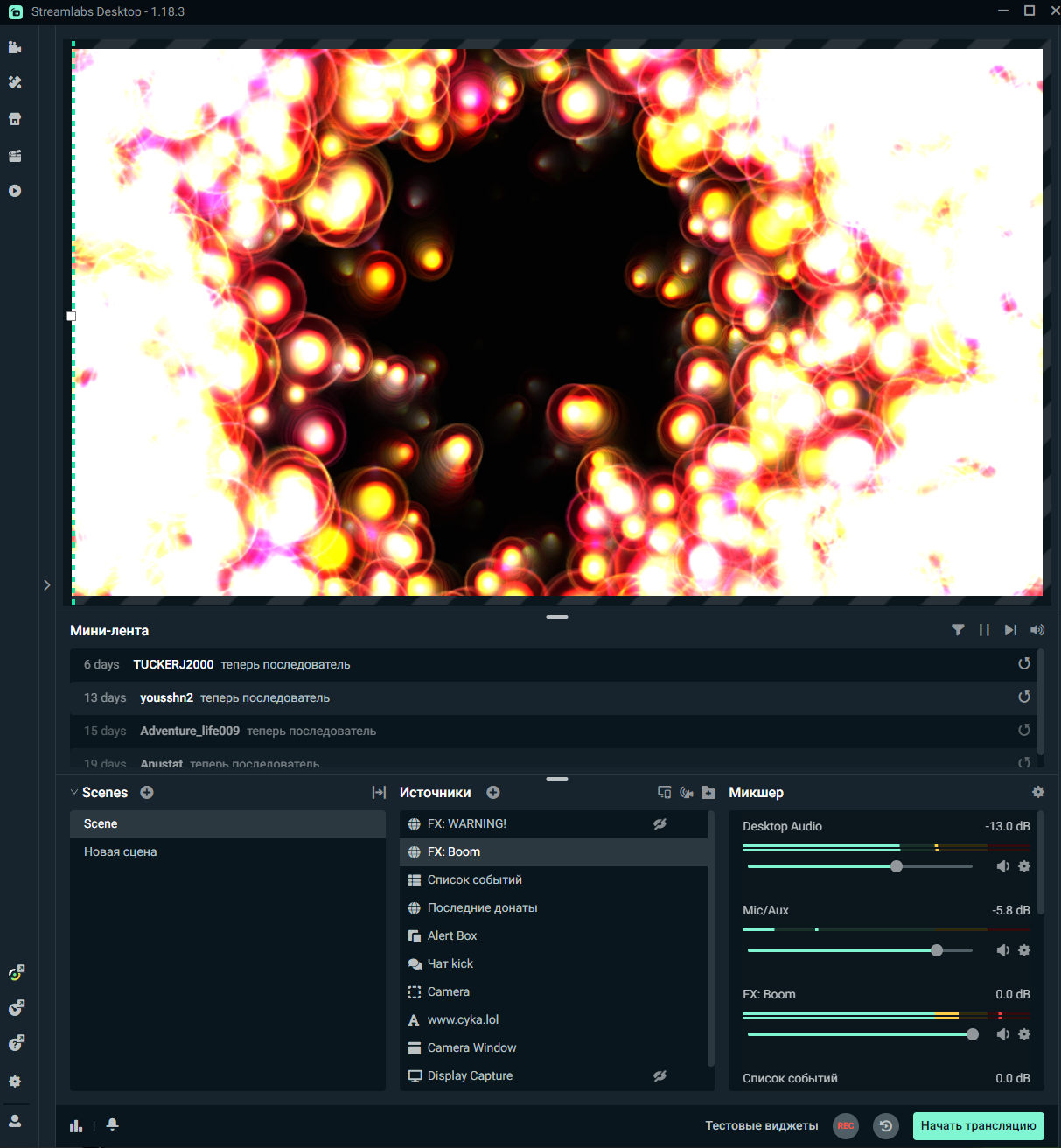Screen dimensions: 1061x1148
Task: Select the Новая сцена scene
Action: click(x=227, y=852)
